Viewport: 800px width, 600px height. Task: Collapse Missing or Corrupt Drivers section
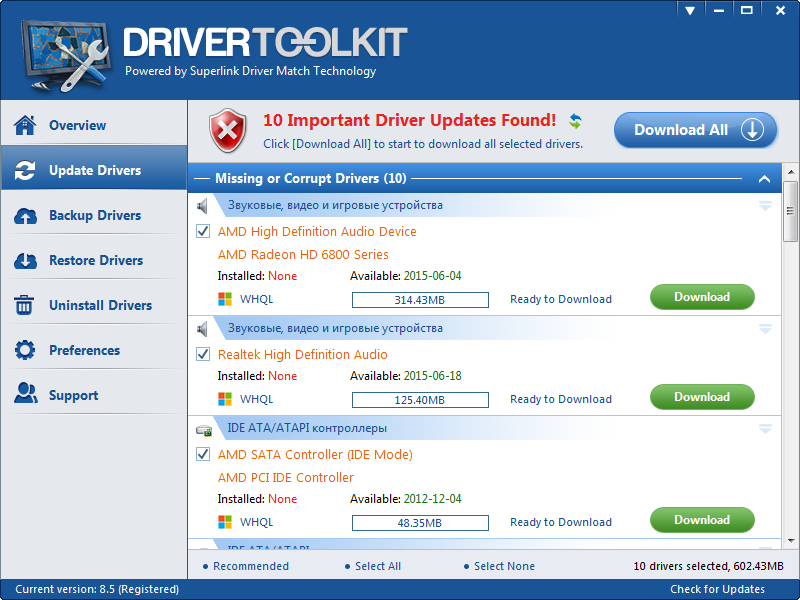pyautogui.click(x=764, y=179)
